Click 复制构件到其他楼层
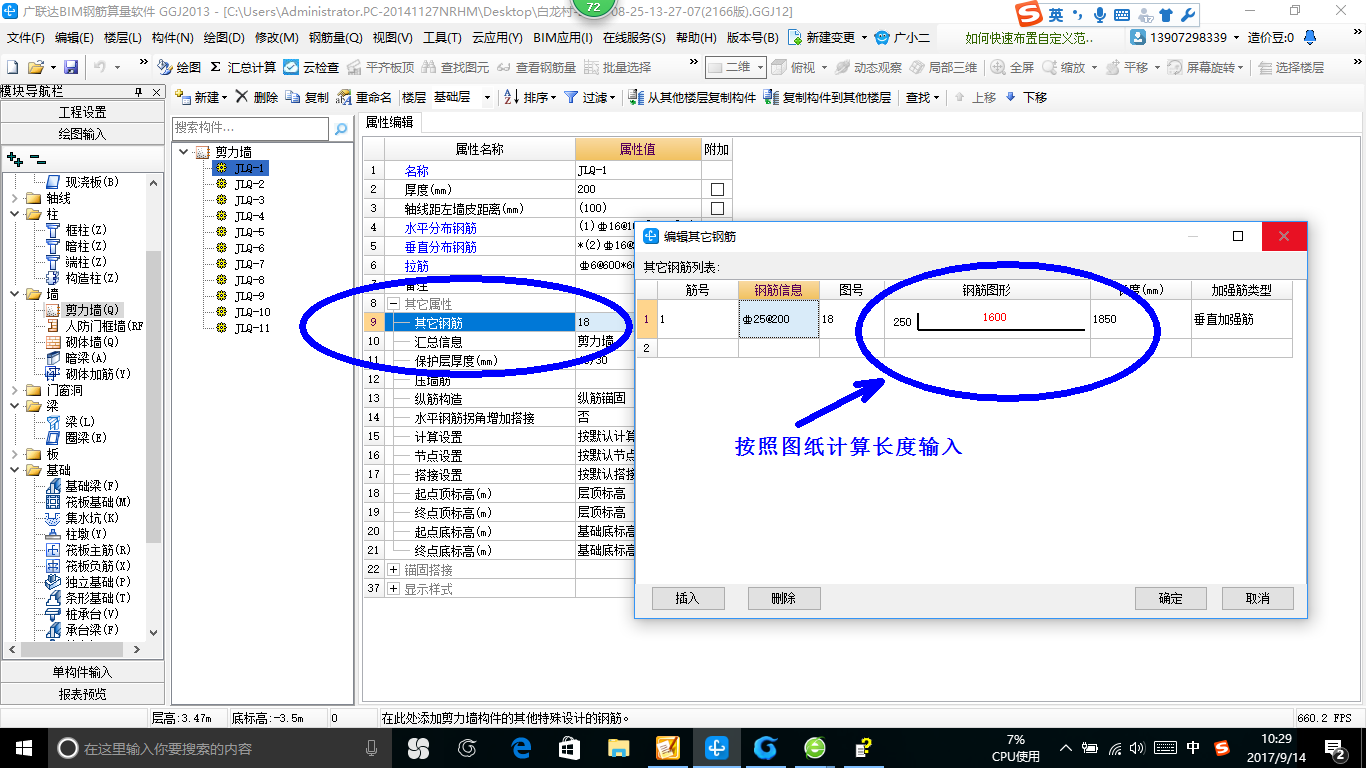 (826, 97)
